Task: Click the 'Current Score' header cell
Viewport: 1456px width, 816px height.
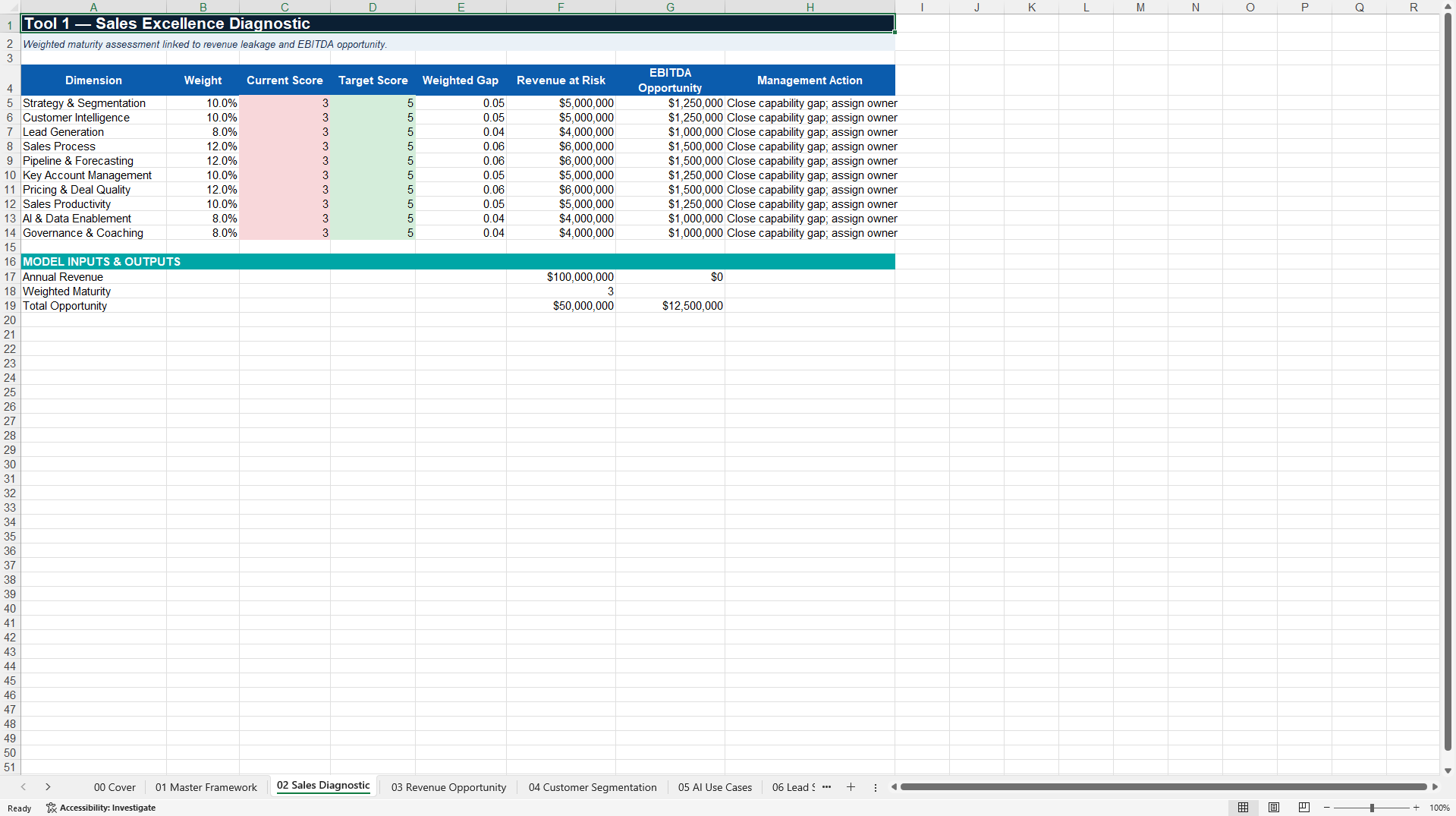Action: (x=285, y=80)
